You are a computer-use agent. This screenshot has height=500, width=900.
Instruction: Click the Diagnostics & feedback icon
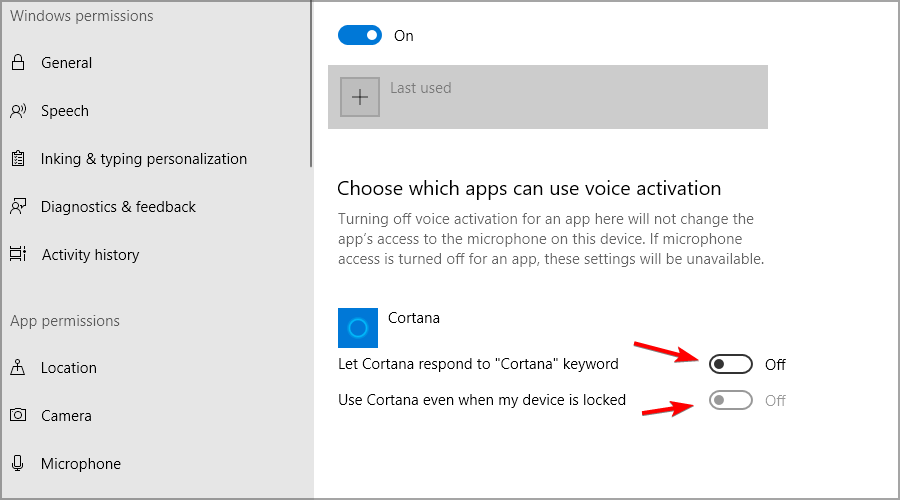[18, 207]
